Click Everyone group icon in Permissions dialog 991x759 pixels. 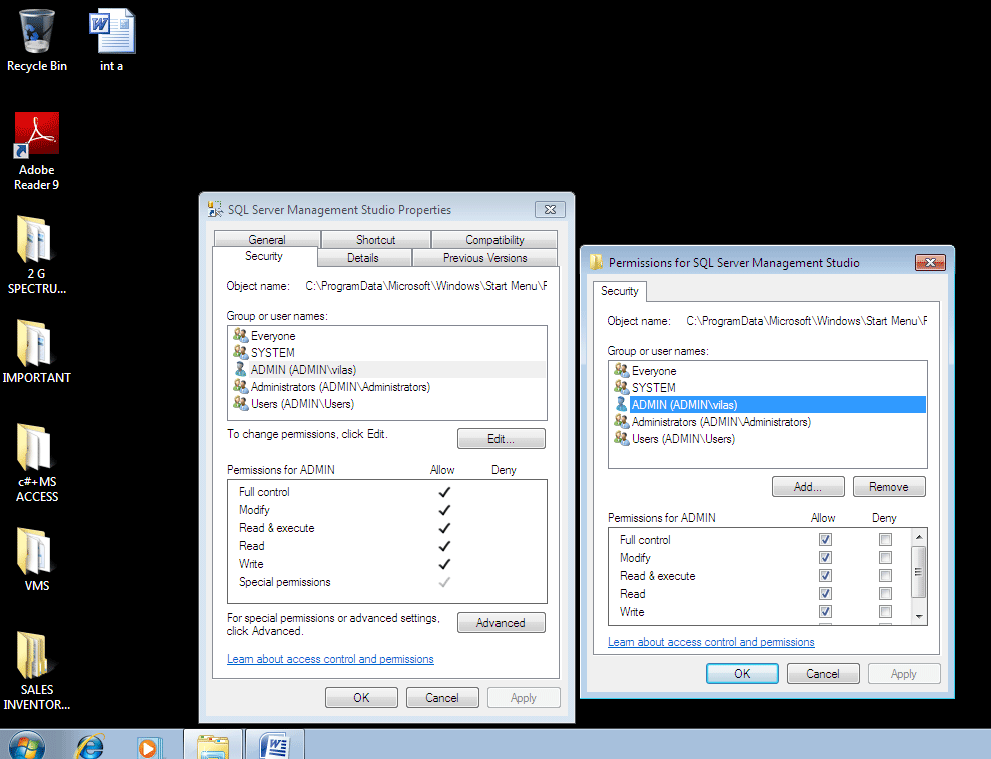tap(621, 370)
